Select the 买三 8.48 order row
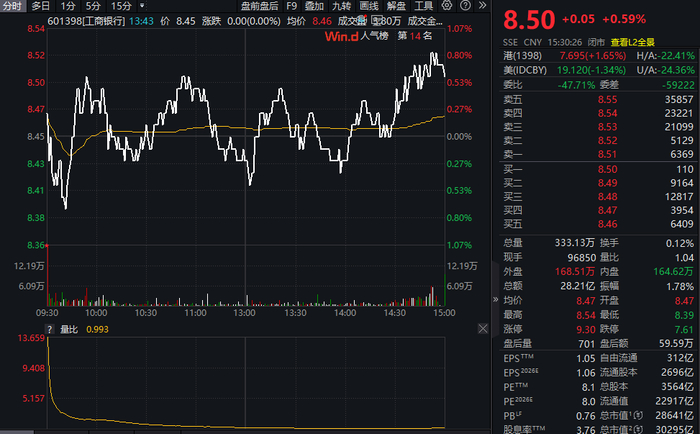This screenshot has height=434, width=700. [598, 196]
